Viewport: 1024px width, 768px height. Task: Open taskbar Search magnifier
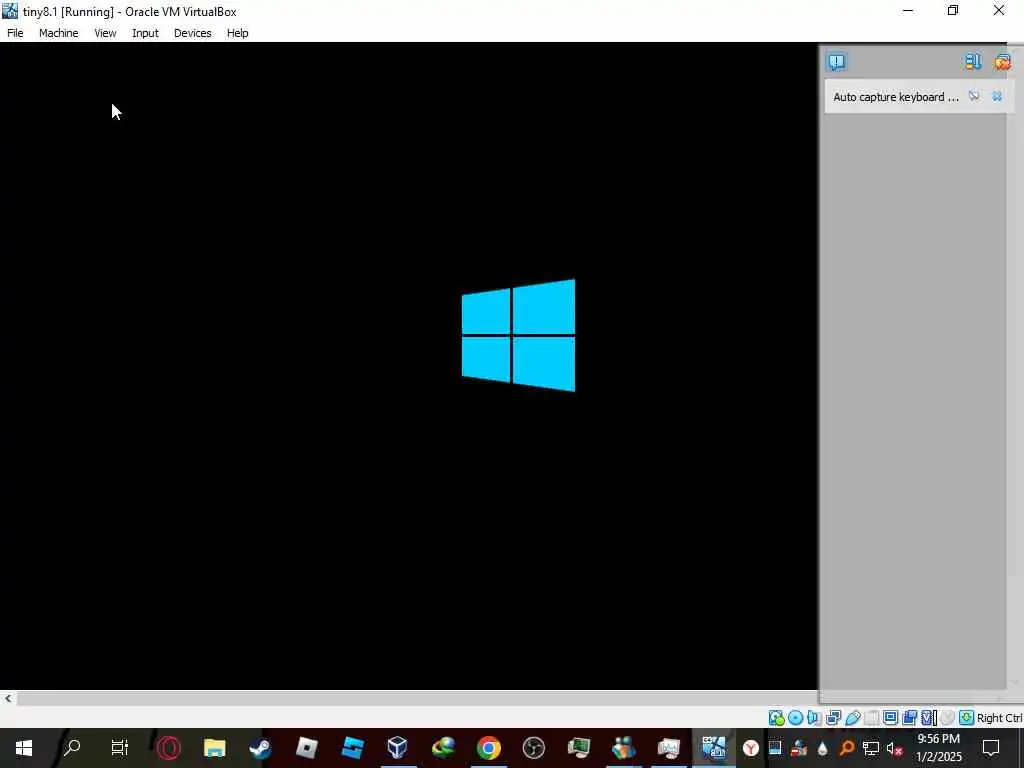point(72,748)
